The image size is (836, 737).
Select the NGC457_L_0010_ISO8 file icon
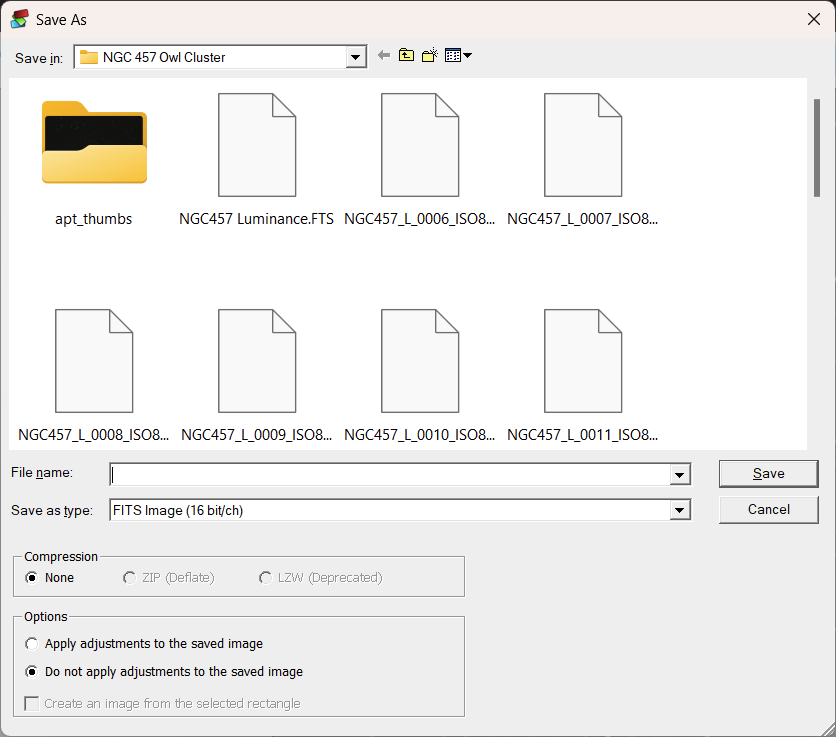point(420,360)
